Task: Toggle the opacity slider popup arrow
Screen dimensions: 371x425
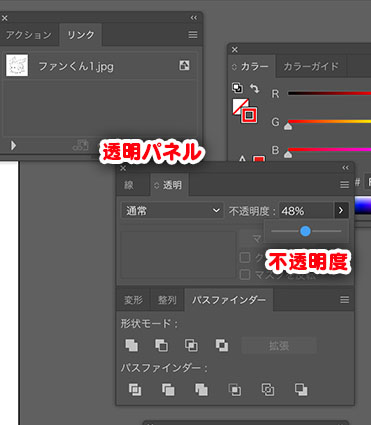Action: 341,211
